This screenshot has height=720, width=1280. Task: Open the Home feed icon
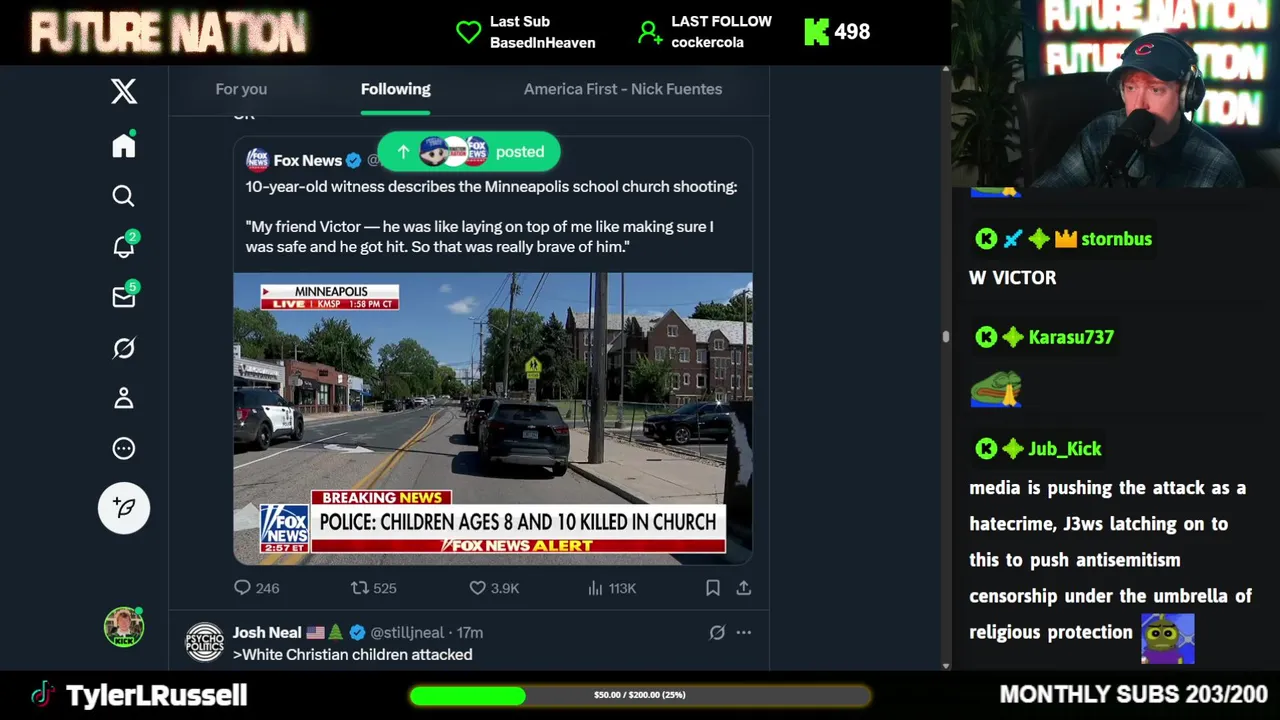124,145
